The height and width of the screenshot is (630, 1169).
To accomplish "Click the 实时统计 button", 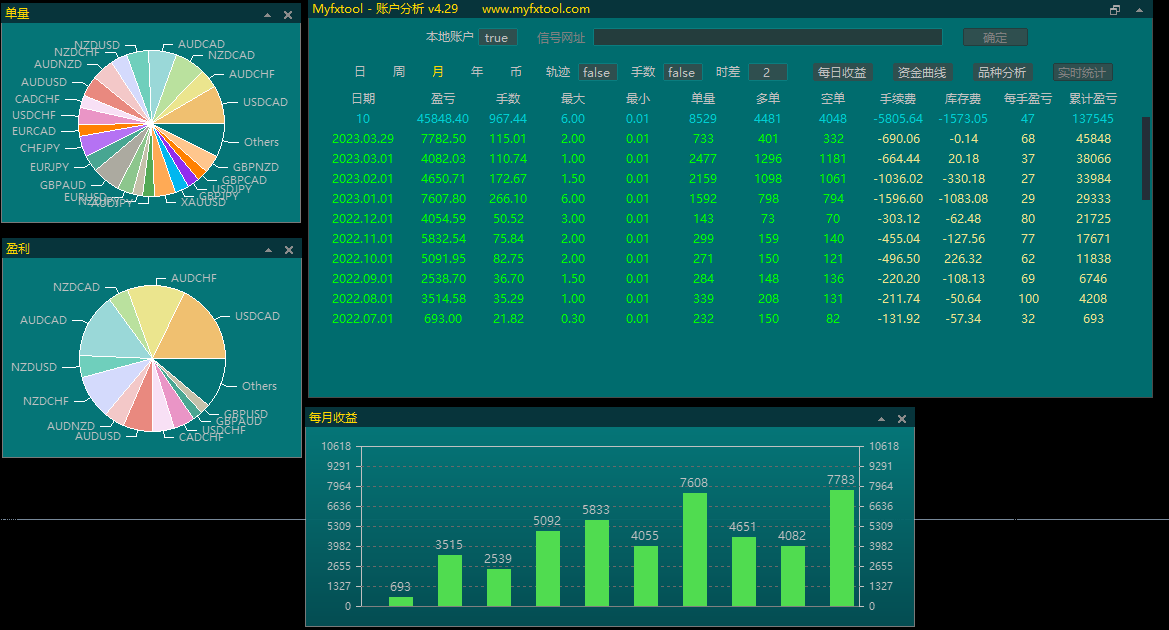I will pos(1083,72).
